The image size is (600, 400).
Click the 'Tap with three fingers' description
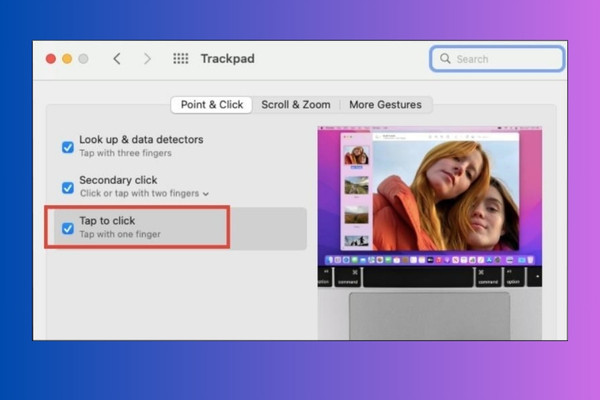[126, 153]
